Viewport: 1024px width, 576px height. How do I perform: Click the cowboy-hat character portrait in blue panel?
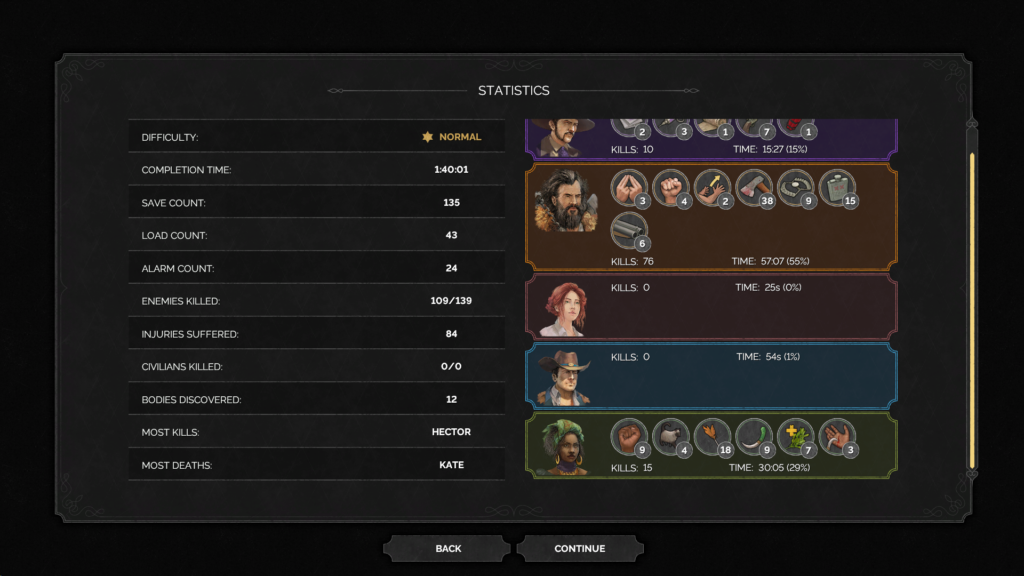pyautogui.click(x=564, y=377)
